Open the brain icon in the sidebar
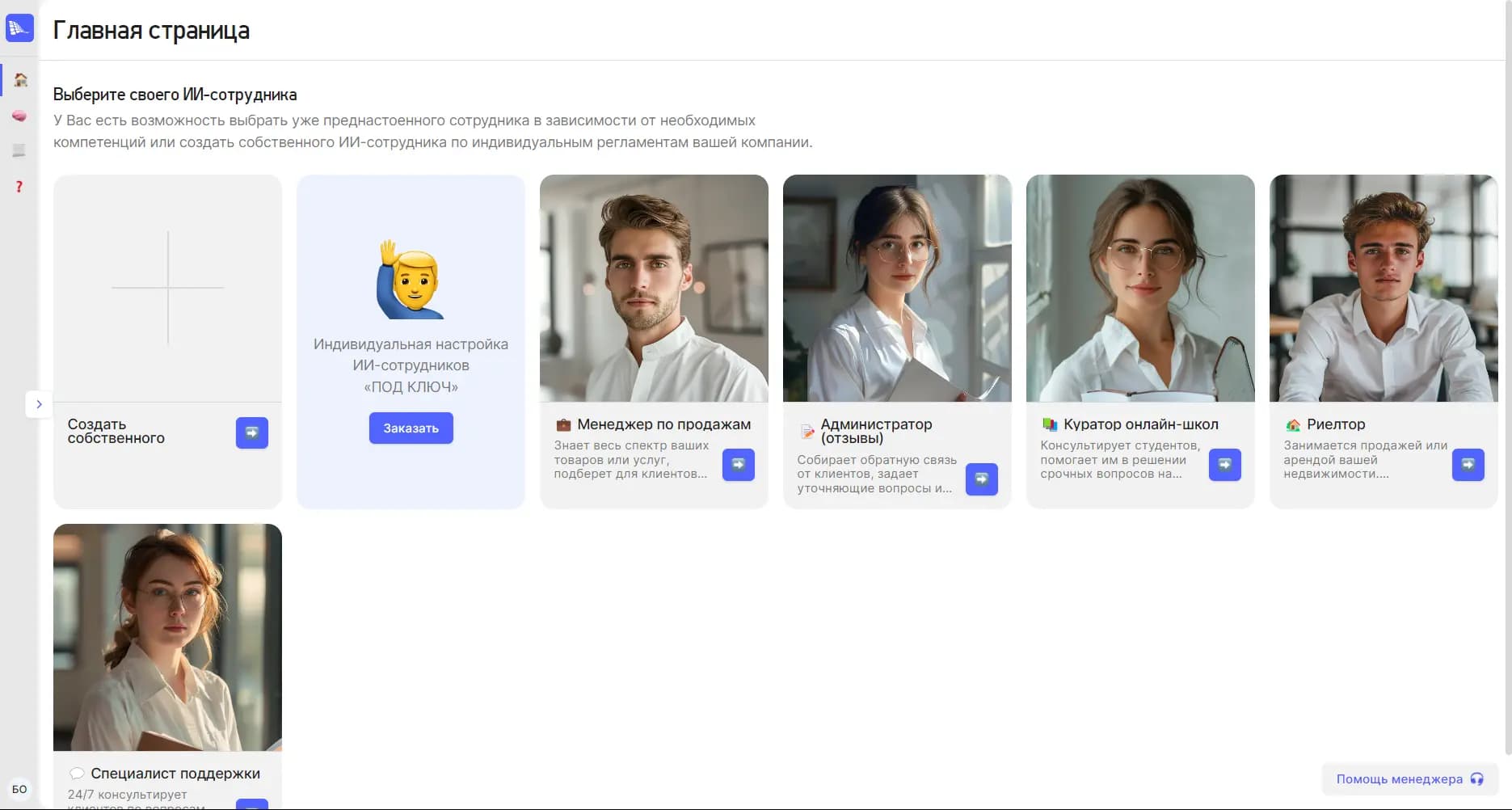The width and height of the screenshot is (1512, 810). [19, 116]
